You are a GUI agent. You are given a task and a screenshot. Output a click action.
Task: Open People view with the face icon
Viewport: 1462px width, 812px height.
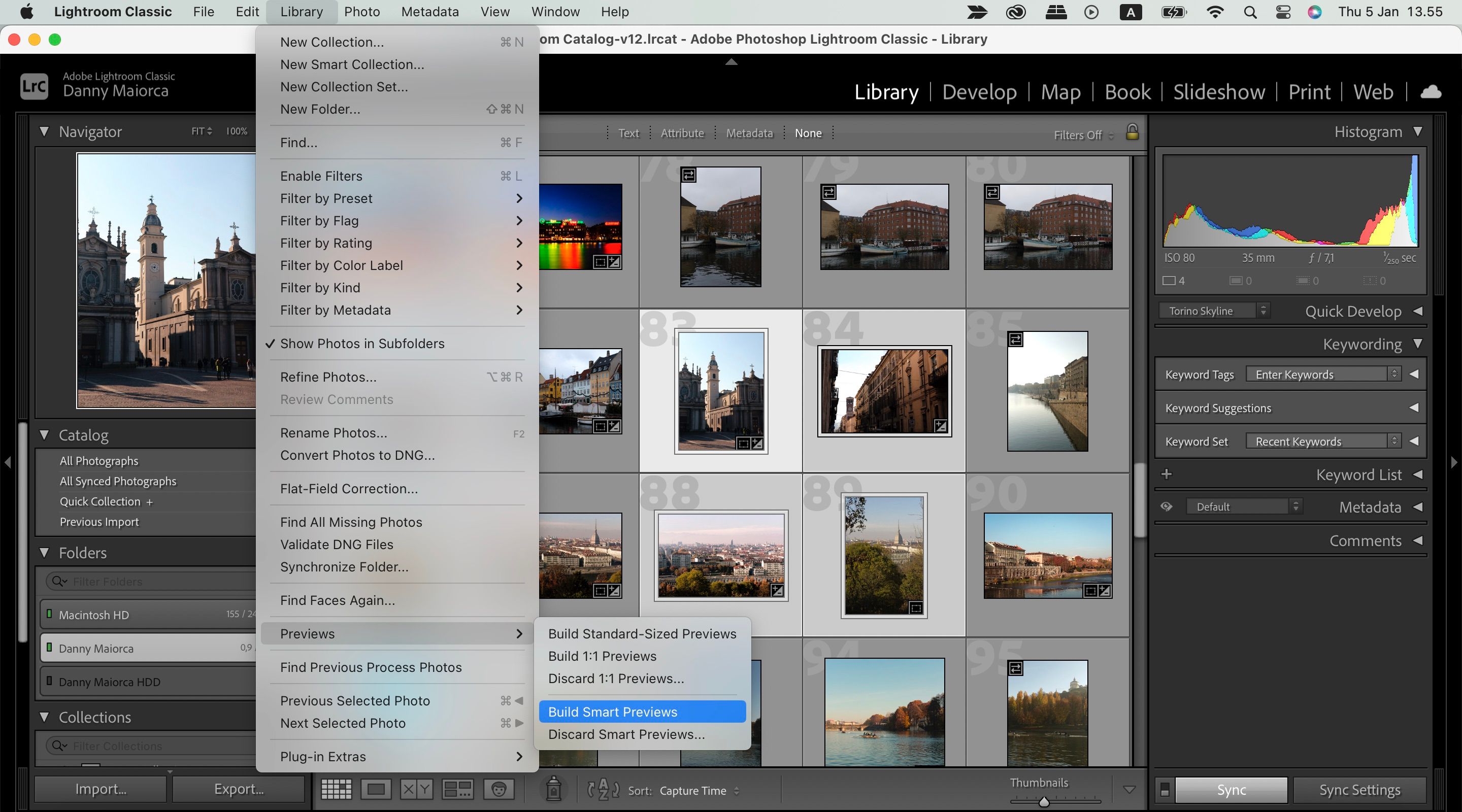499,789
